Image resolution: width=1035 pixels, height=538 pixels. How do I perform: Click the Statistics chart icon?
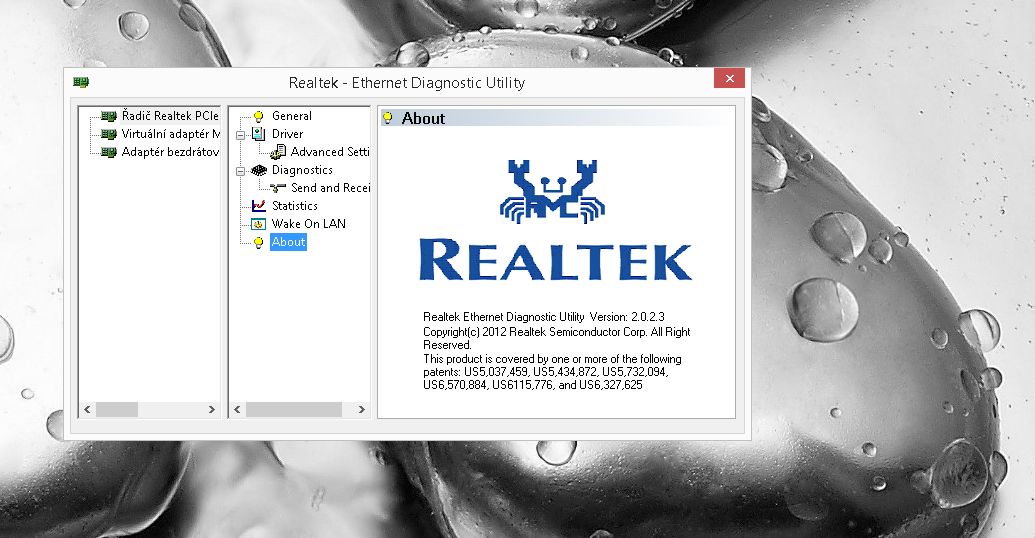(259, 206)
